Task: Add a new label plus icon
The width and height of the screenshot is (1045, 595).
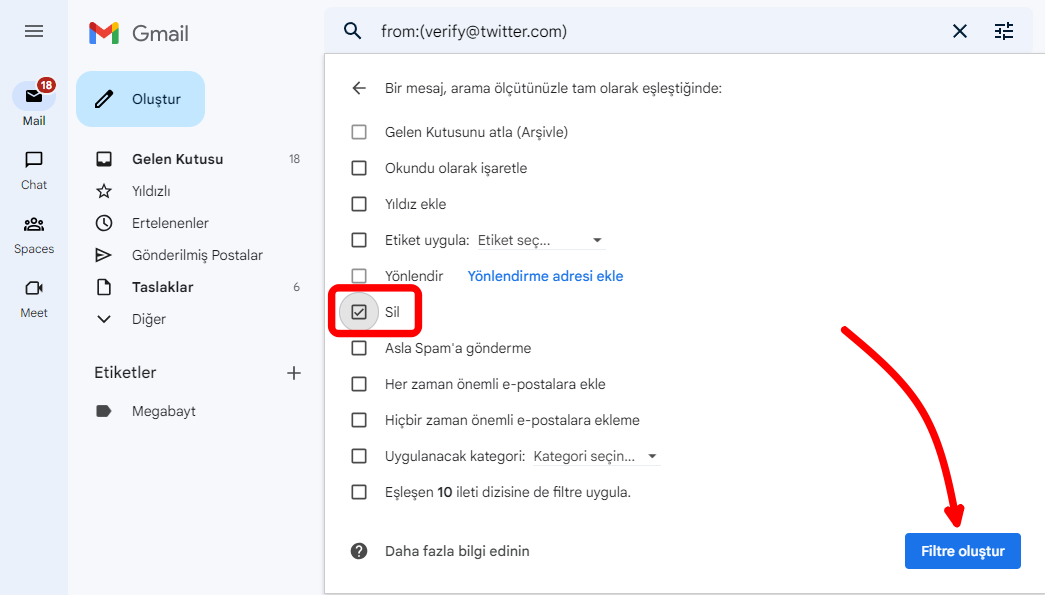Action: [294, 373]
